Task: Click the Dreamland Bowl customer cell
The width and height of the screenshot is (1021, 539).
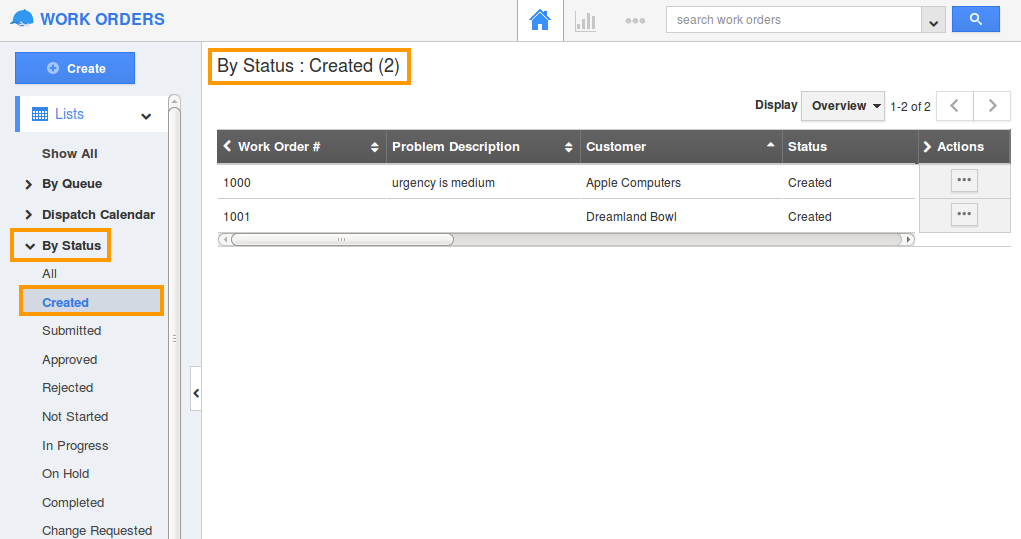Action: click(632, 217)
